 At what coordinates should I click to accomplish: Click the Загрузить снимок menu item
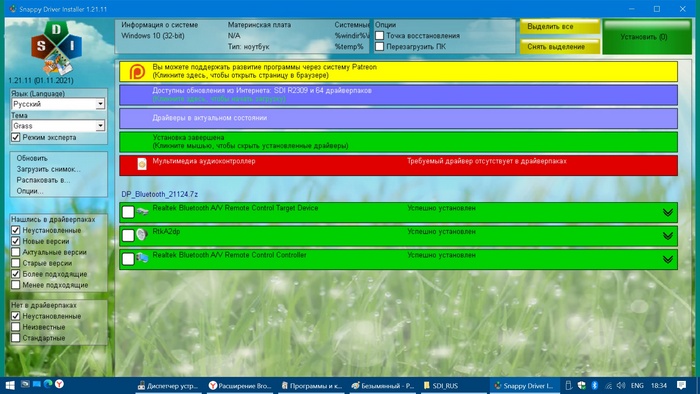49,169
